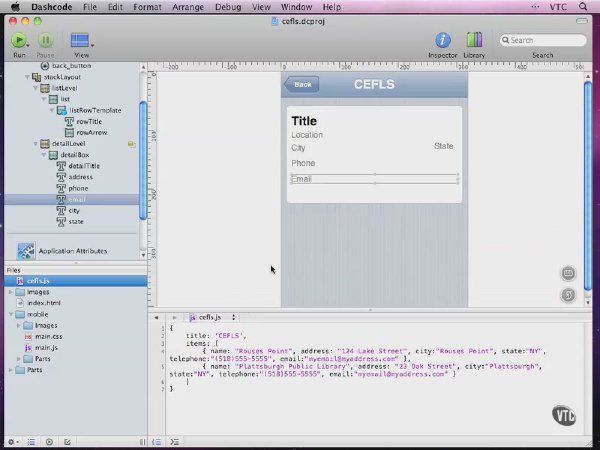Select the Phone label on canvas

click(303, 163)
